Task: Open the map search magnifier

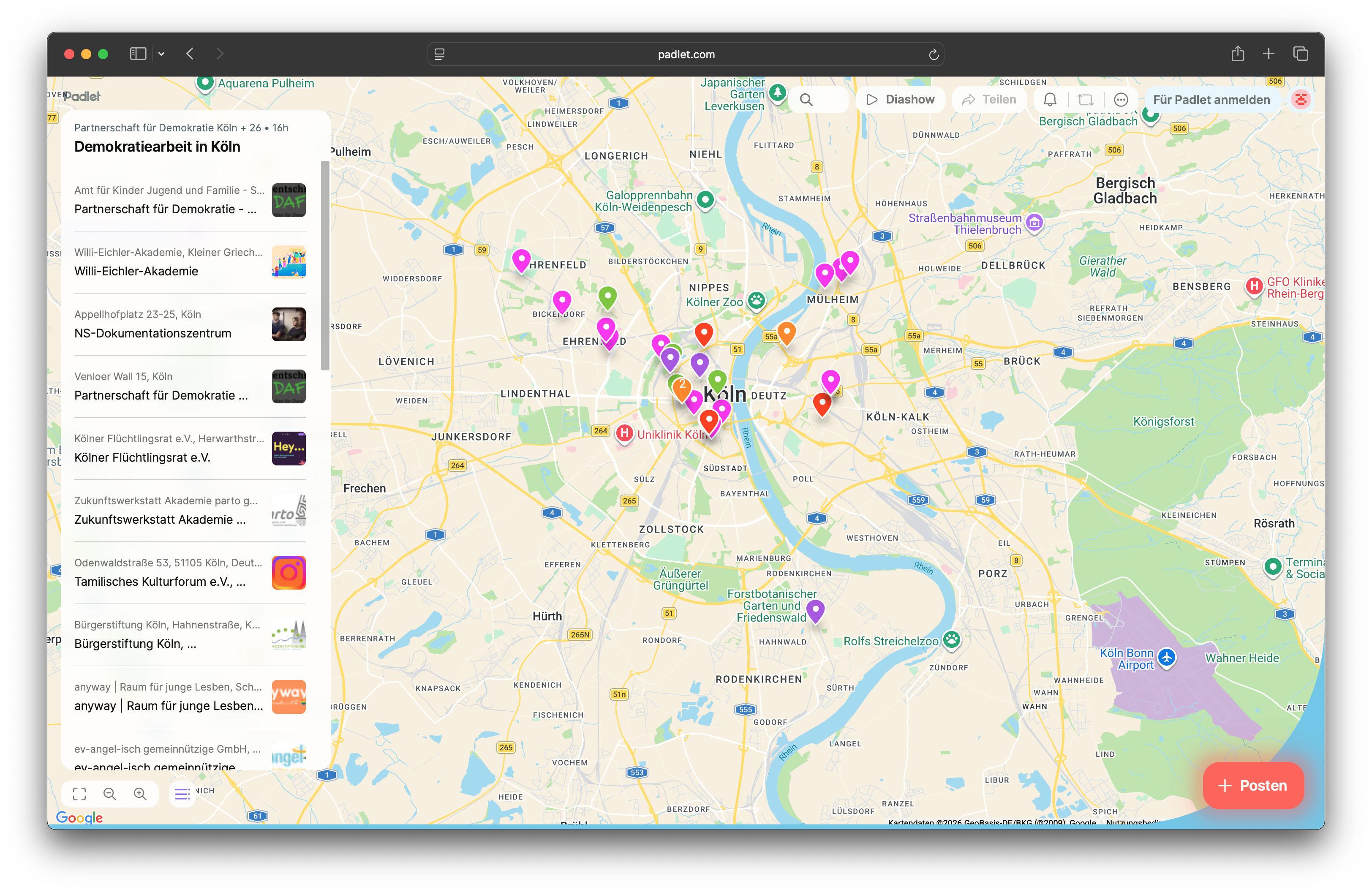Action: tap(806, 100)
